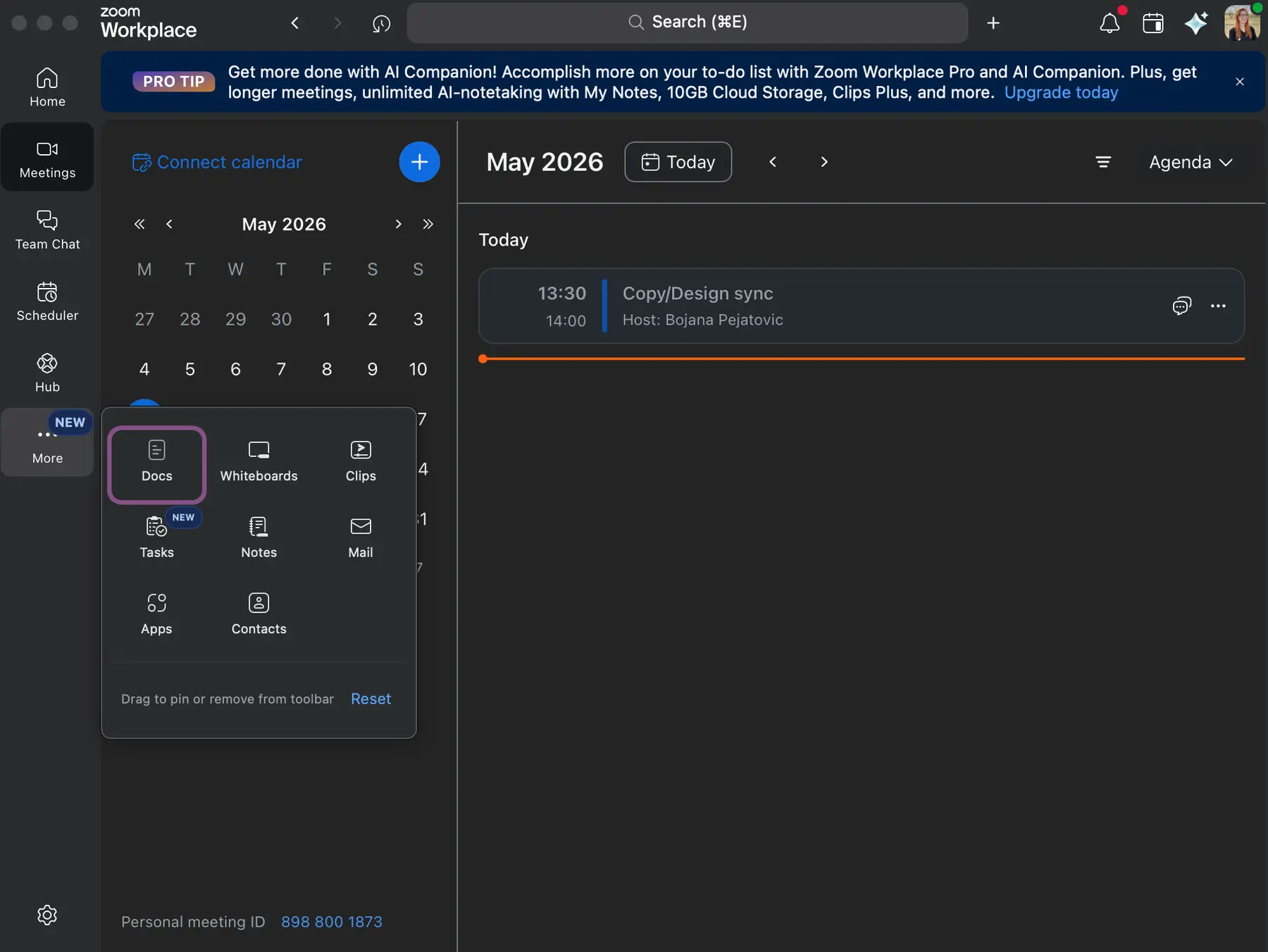Image resolution: width=1268 pixels, height=952 pixels.
Task: Go to next month in mini calendar
Action: [x=398, y=224]
